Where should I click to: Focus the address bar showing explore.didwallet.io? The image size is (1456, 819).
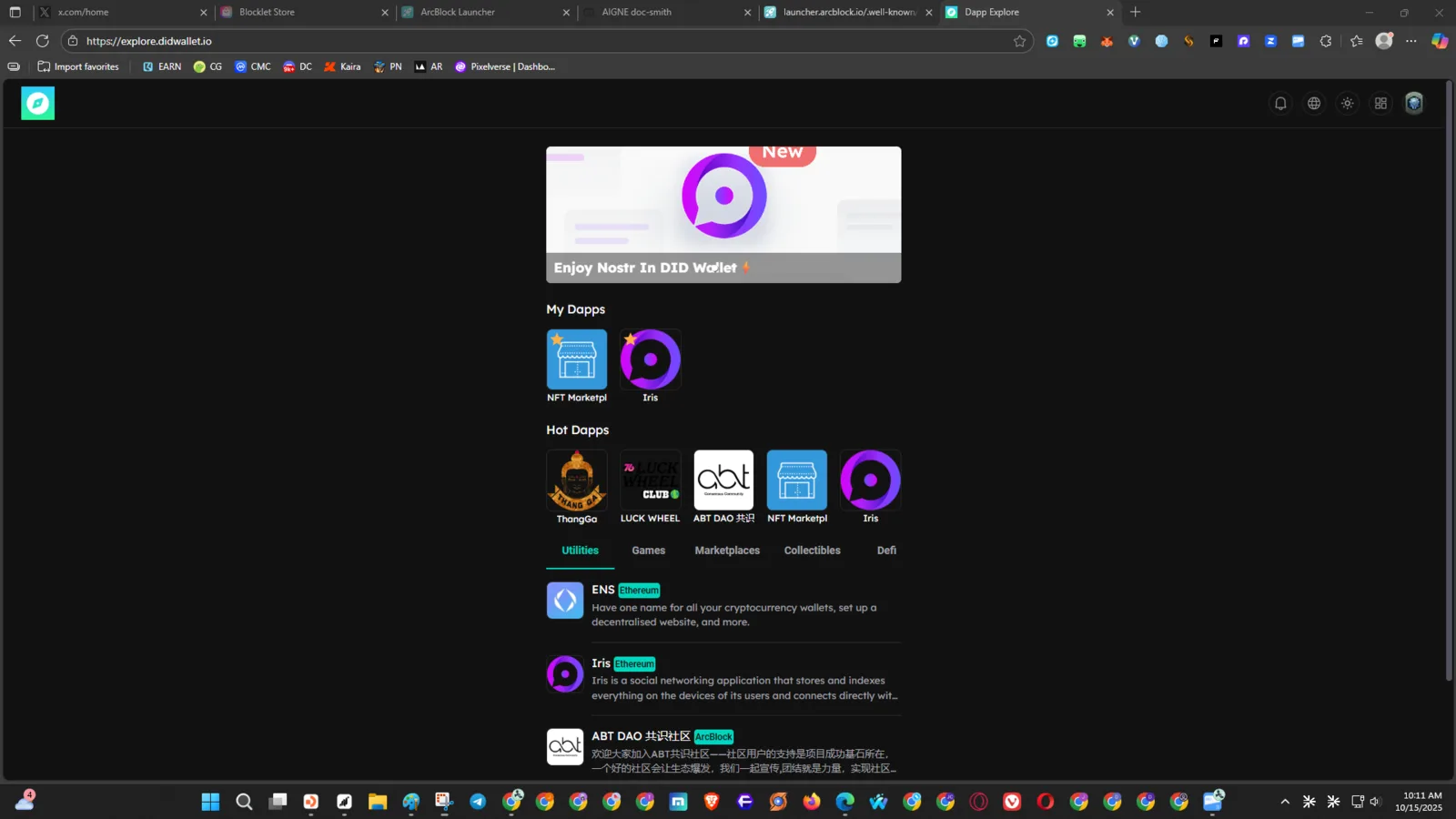coord(546,41)
